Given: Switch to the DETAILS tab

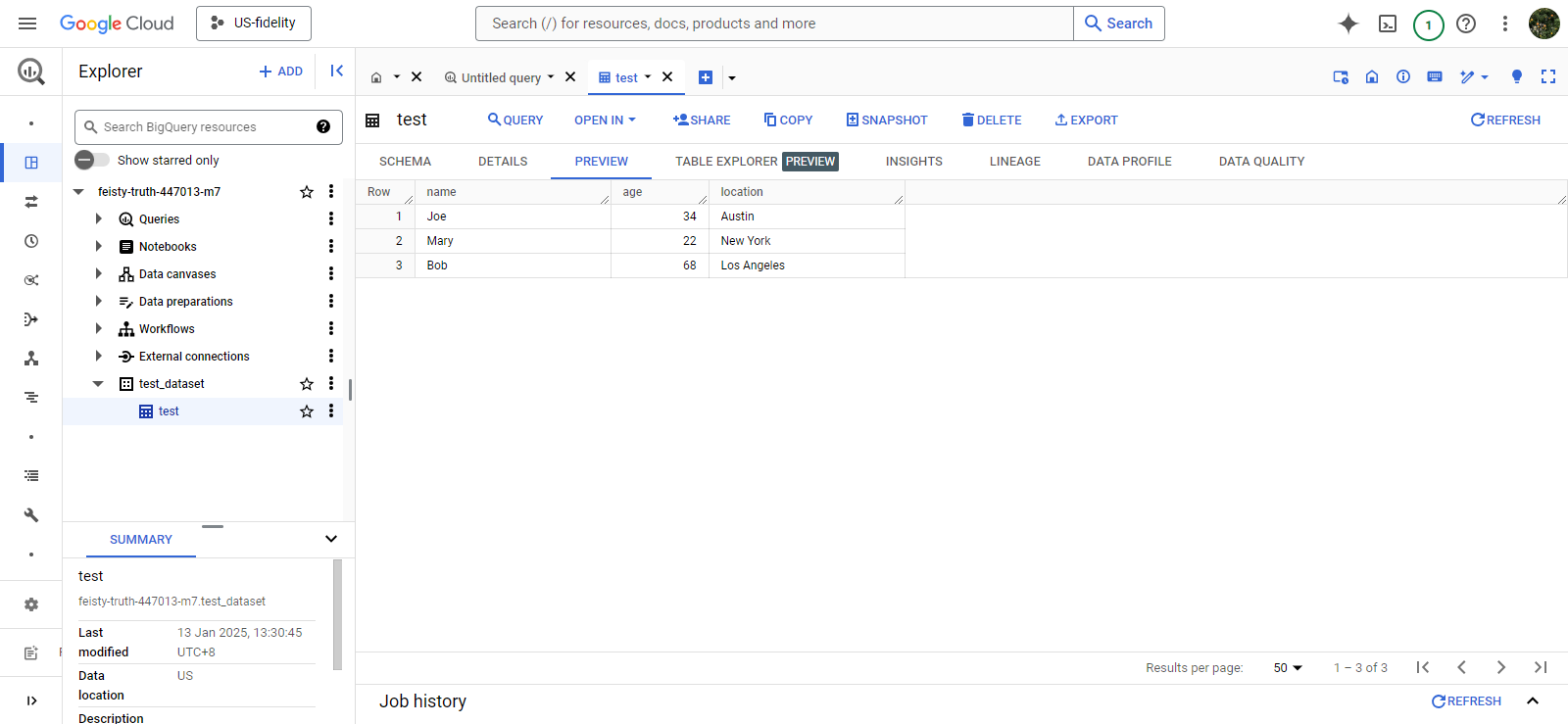Looking at the screenshot, I should click(503, 162).
